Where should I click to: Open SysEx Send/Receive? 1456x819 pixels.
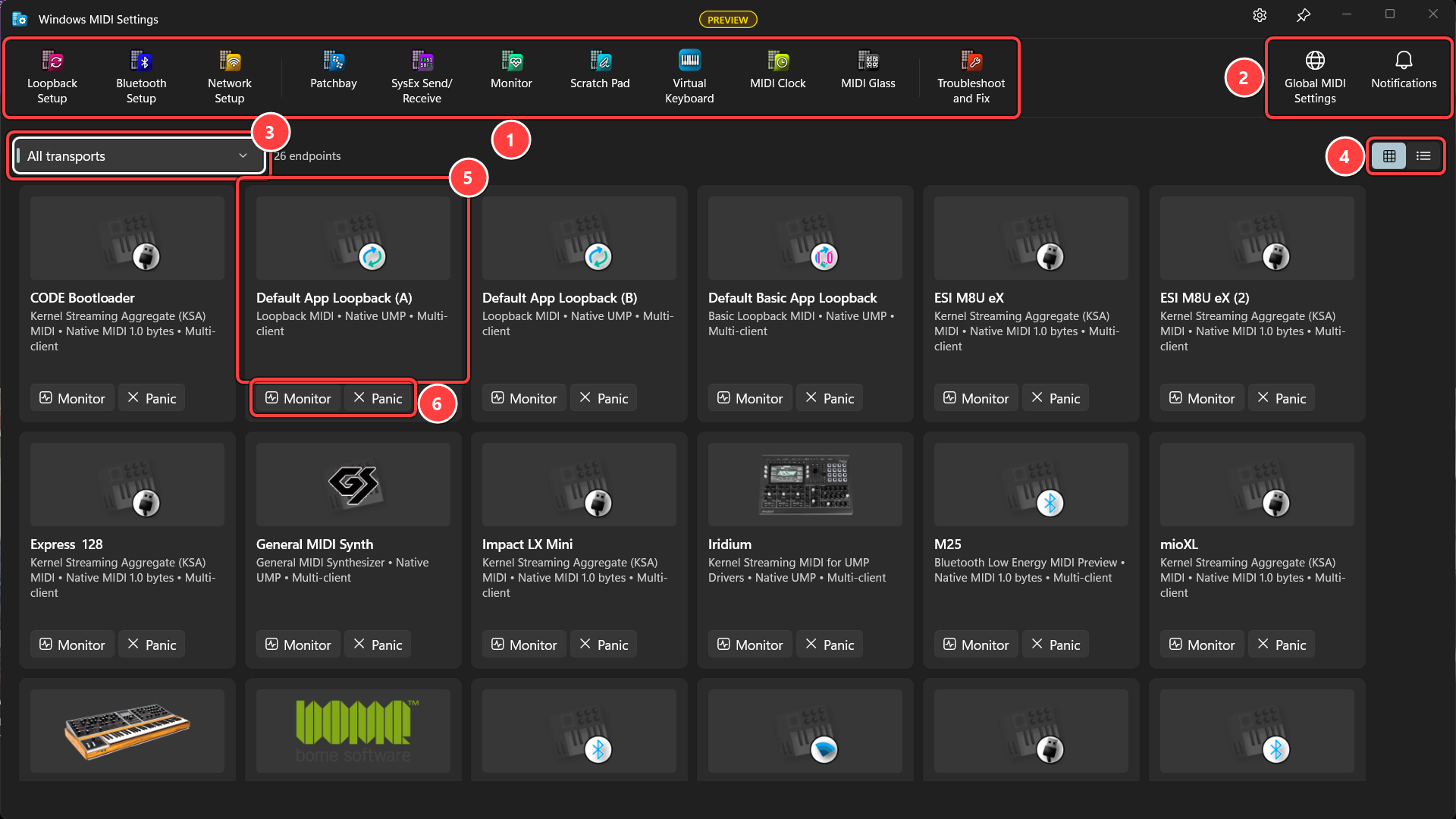[422, 77]
